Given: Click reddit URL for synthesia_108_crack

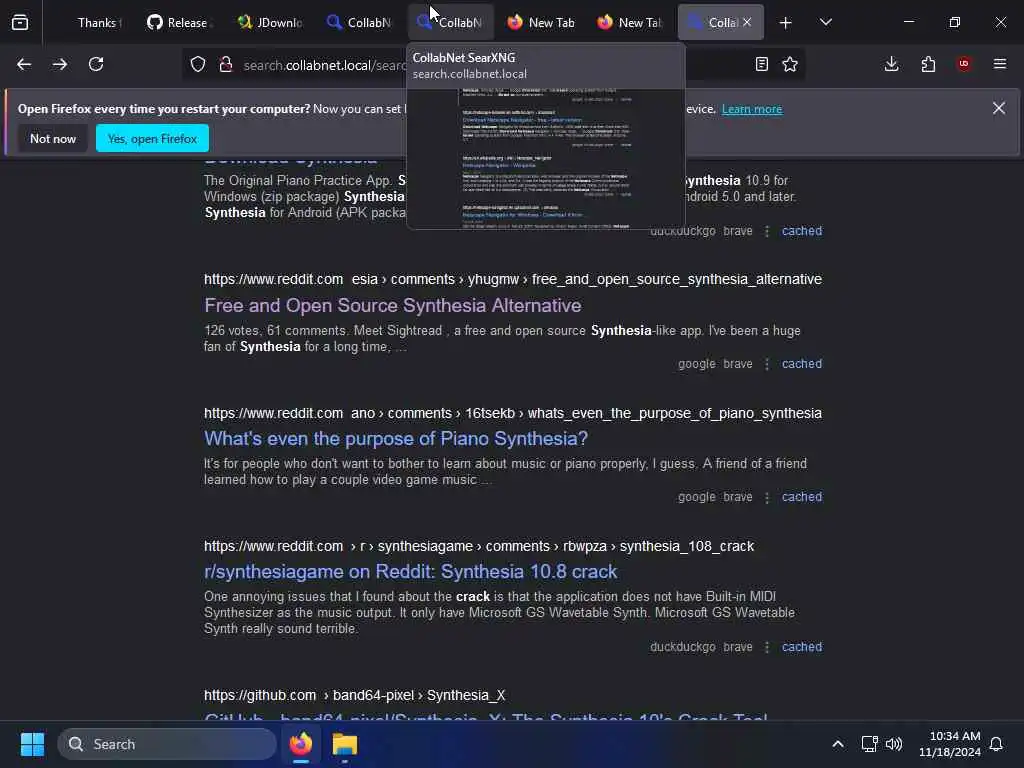Looking at the screenshot, I should point(479,546).
